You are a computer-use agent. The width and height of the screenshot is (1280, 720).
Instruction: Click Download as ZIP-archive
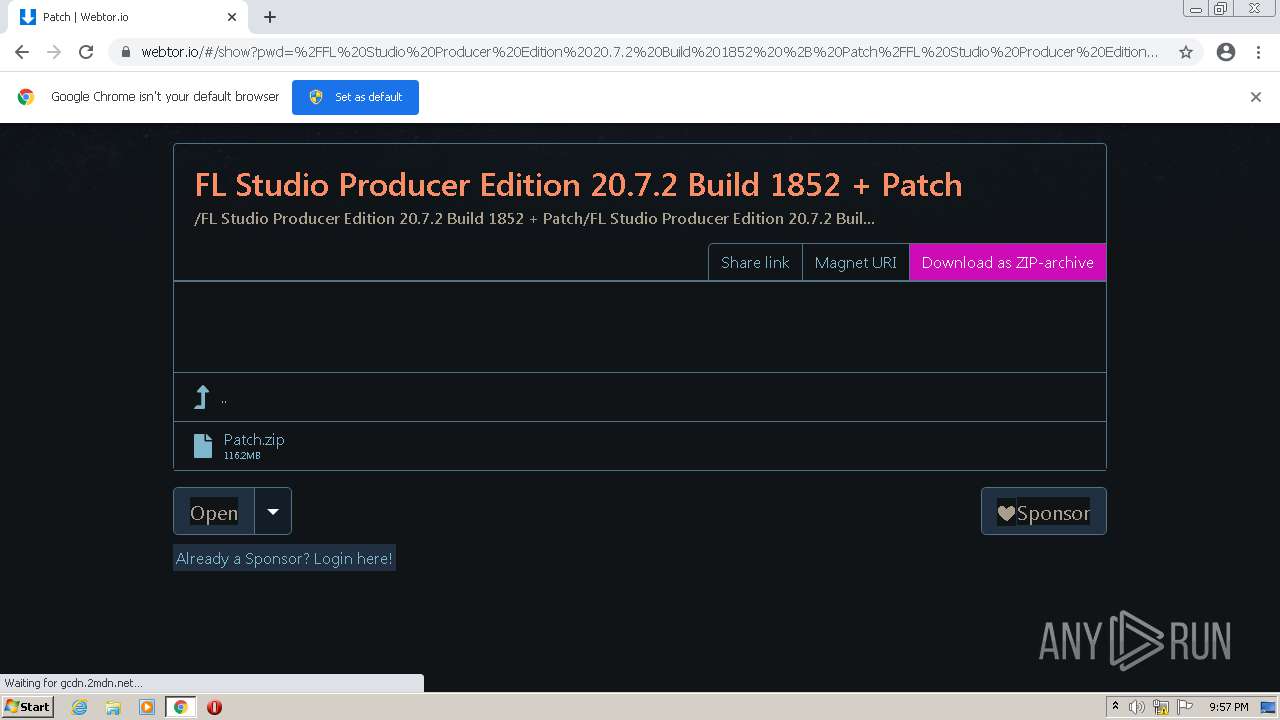(x=1007, y=262)
